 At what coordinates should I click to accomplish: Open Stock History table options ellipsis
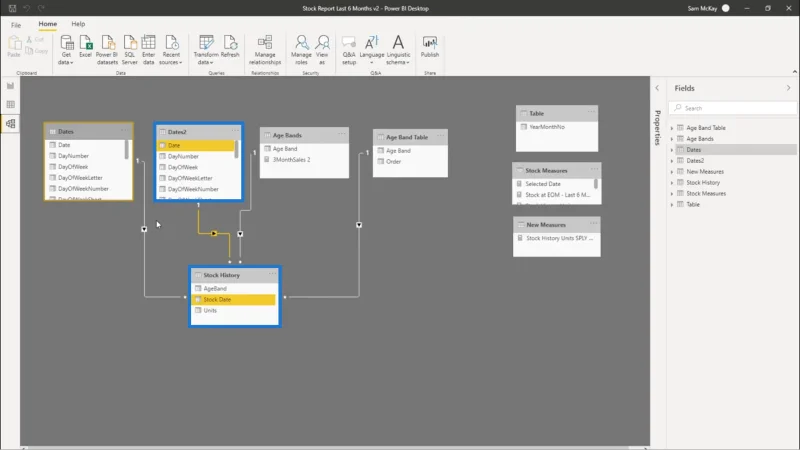(272, 274)
